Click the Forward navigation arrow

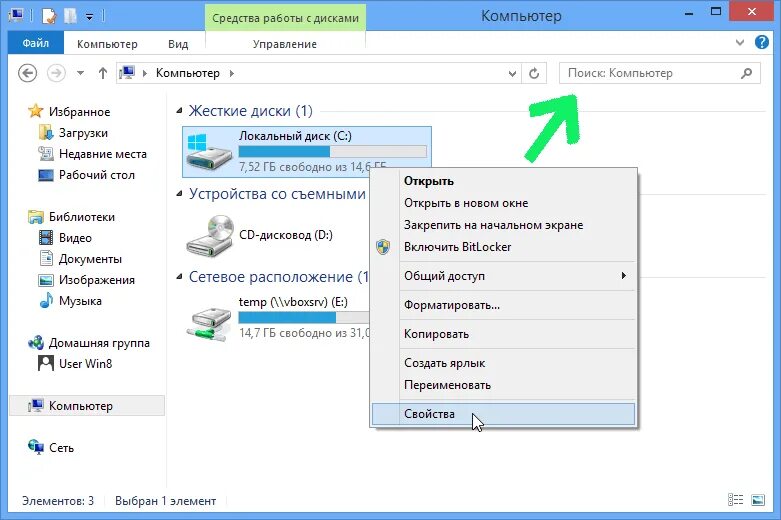pos(56,73)
